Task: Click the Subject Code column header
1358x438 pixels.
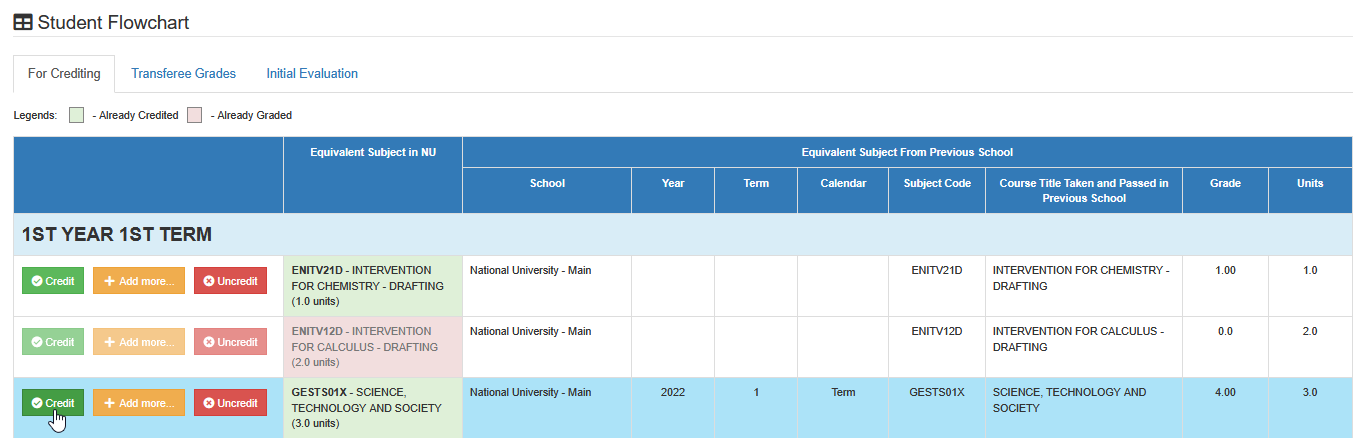Action: (937, 183)
